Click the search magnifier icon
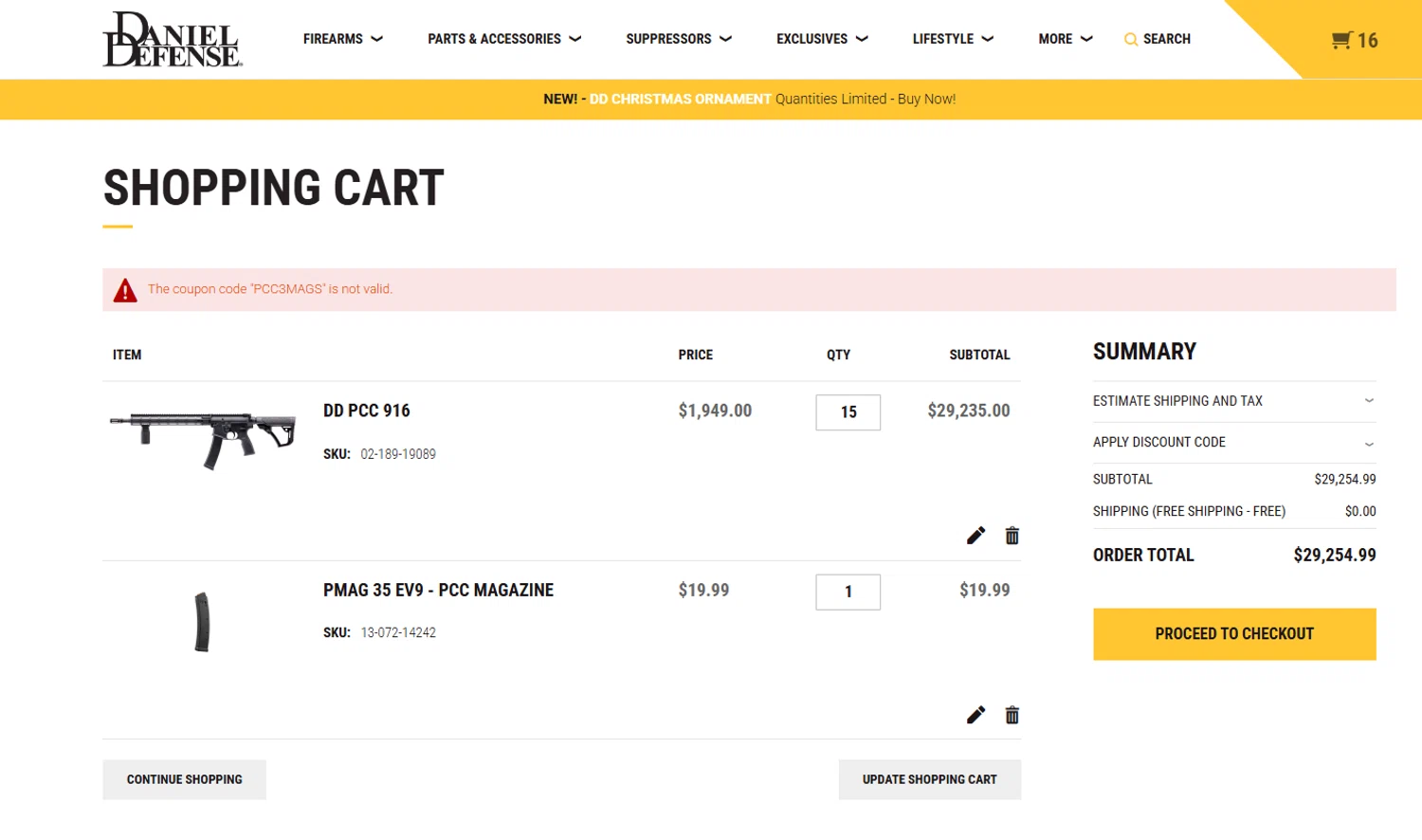Image resolution: width=1422 pixels, height=840 pixels. coord(1130,40)
